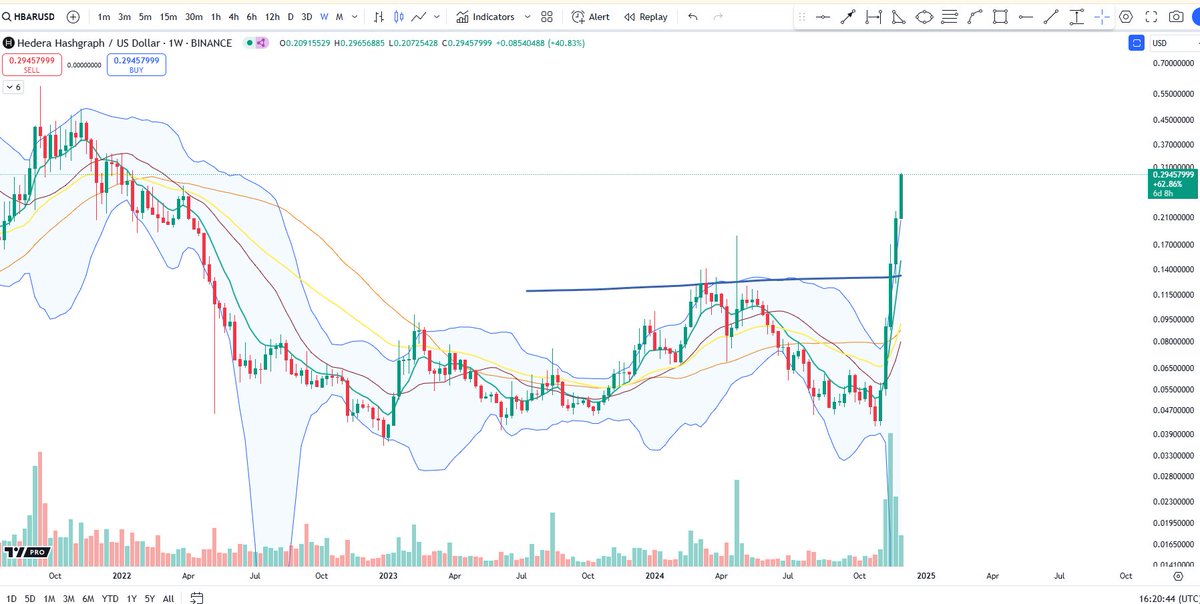This screenshot has height=604, width=1200.
Task: Start bar Replay mode
Action: click(x=645, y=17)
